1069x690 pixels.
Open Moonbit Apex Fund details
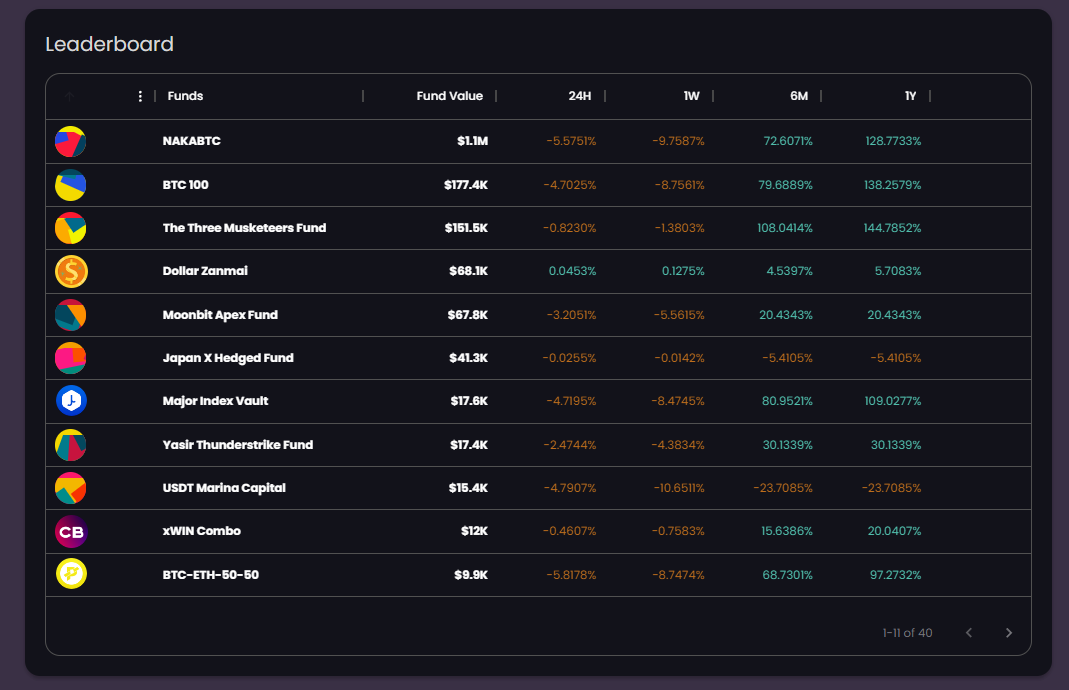(x=220, y=315)
